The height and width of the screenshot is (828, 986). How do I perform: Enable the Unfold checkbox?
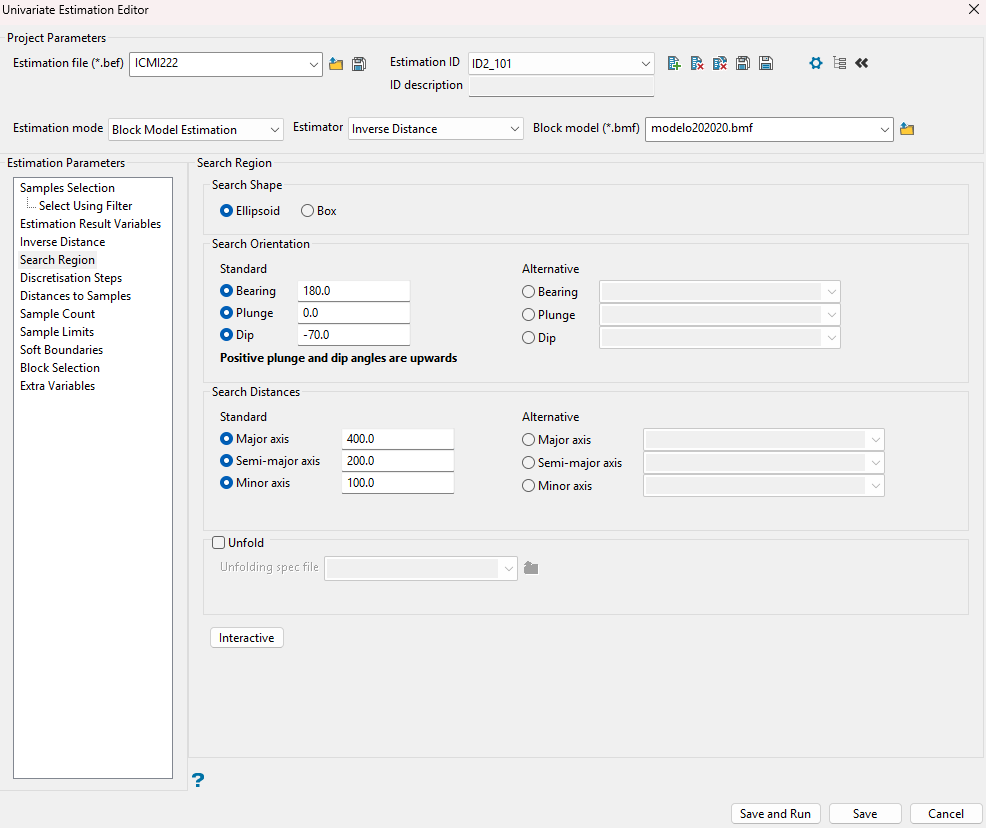[x=219, y=543]
